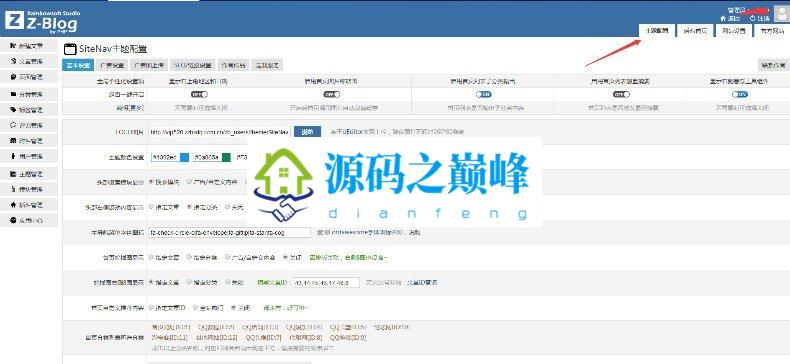The image size is (790, 364).
Task: Open application center icon at sidebar bottom
Action: tap(13, 220)
